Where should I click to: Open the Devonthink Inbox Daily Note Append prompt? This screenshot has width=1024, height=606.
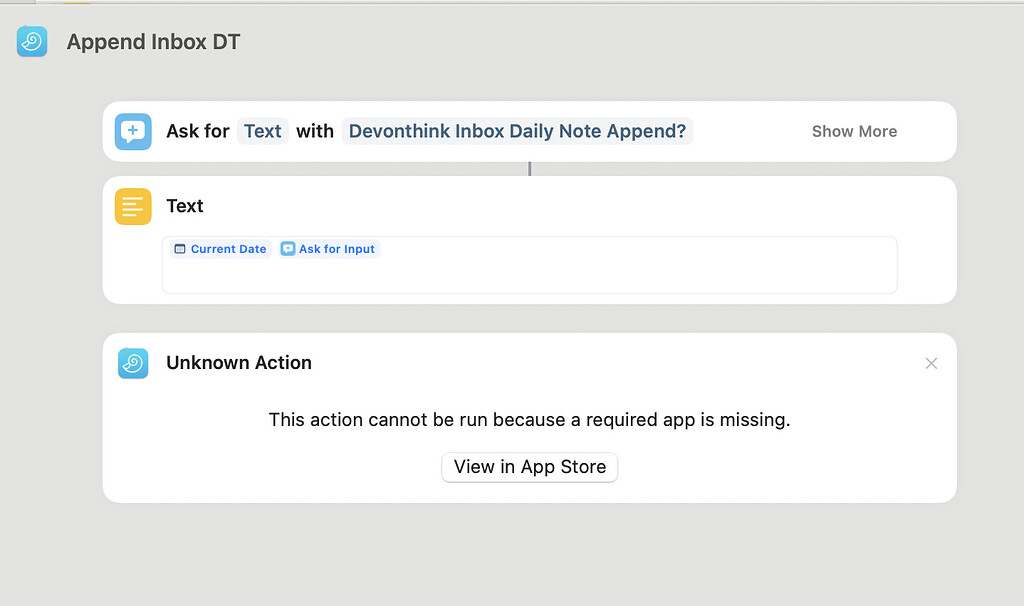click(517, 131)
